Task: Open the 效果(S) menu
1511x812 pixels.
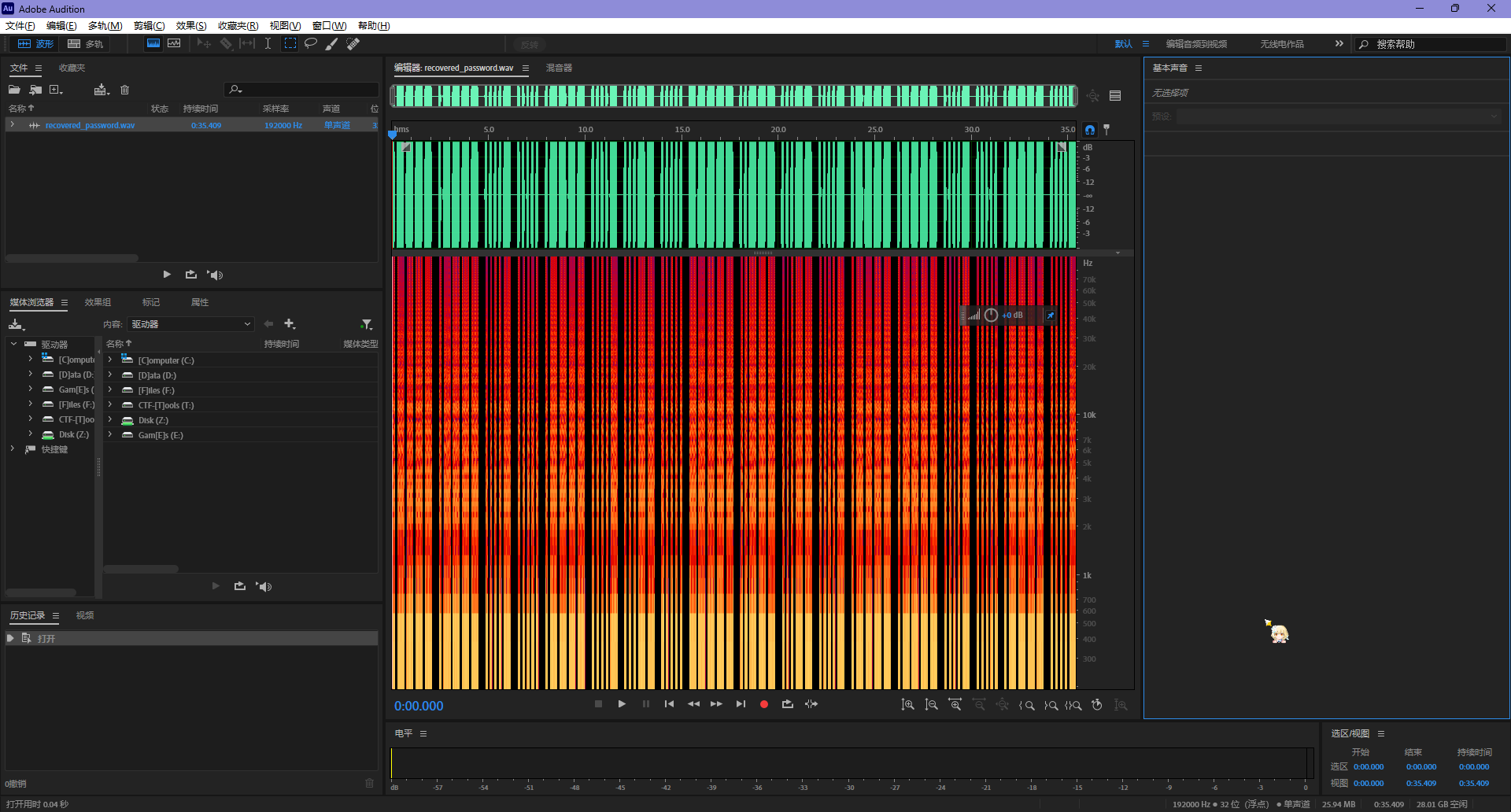Action: (x=190, y=26)
